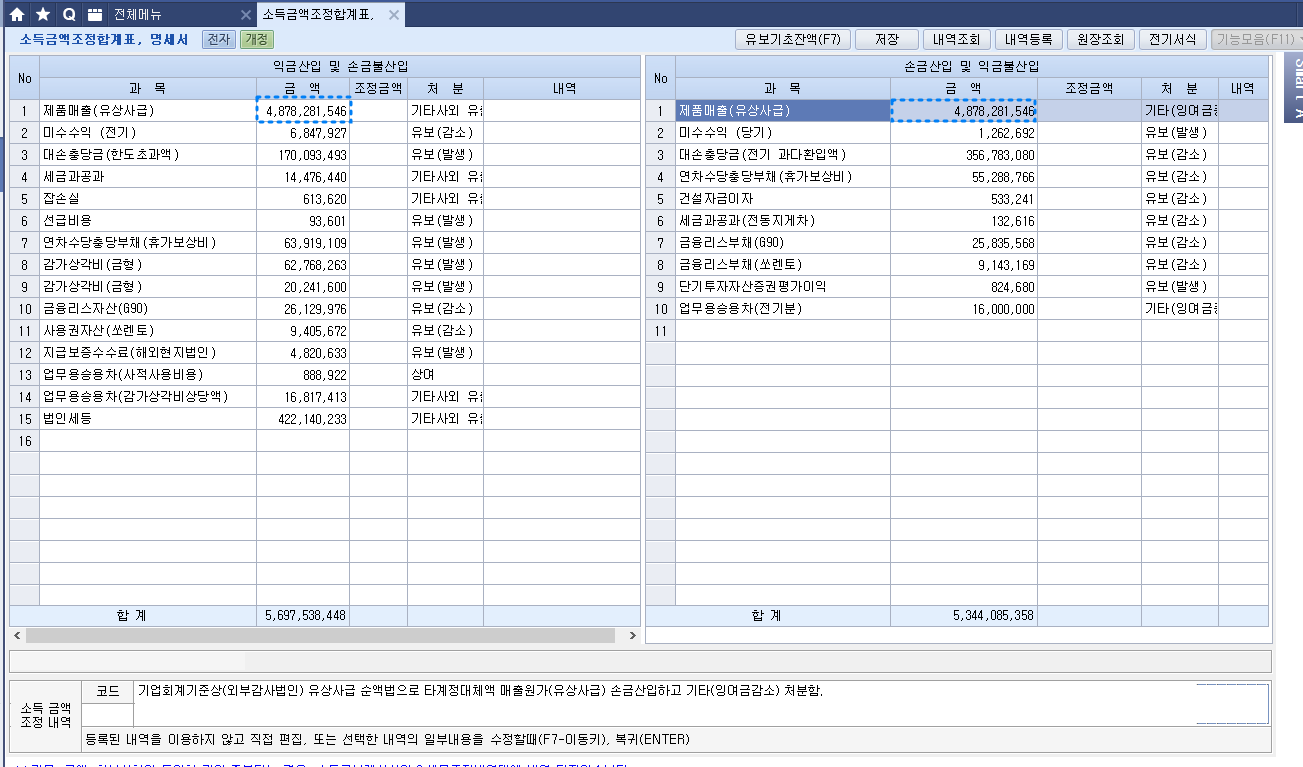Click the window list icon beside Q
The height and width of the screenshot is (767, 1303).
[x=95, y=15]
